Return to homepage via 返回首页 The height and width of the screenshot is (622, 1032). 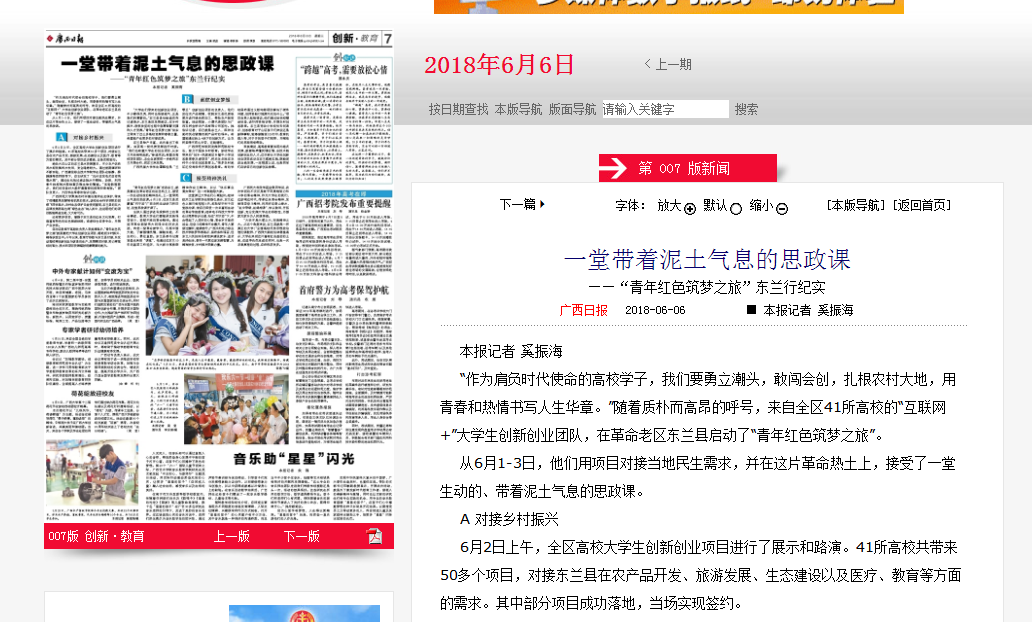point(922,205)
